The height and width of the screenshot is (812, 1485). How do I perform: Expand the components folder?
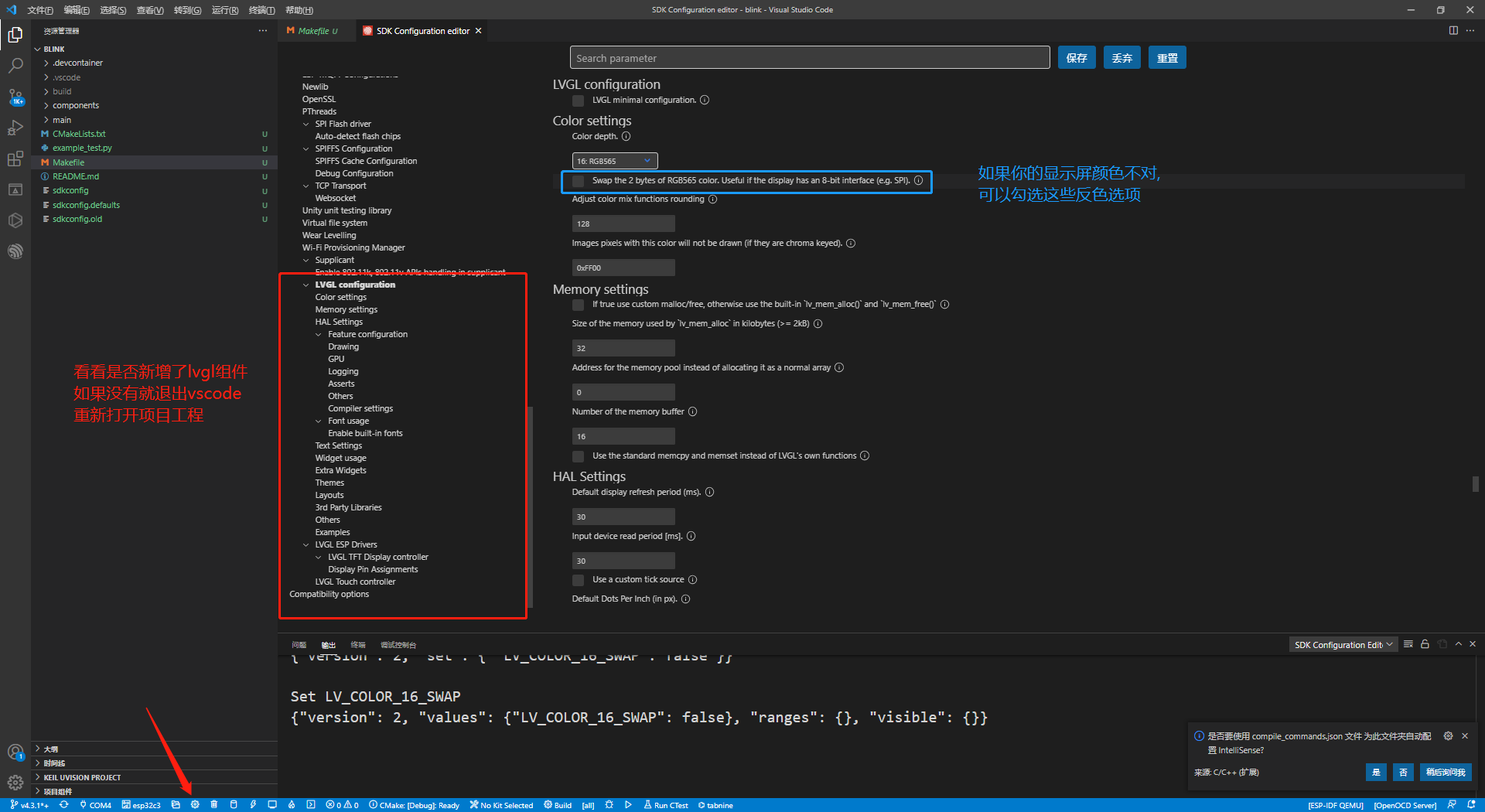75,105
